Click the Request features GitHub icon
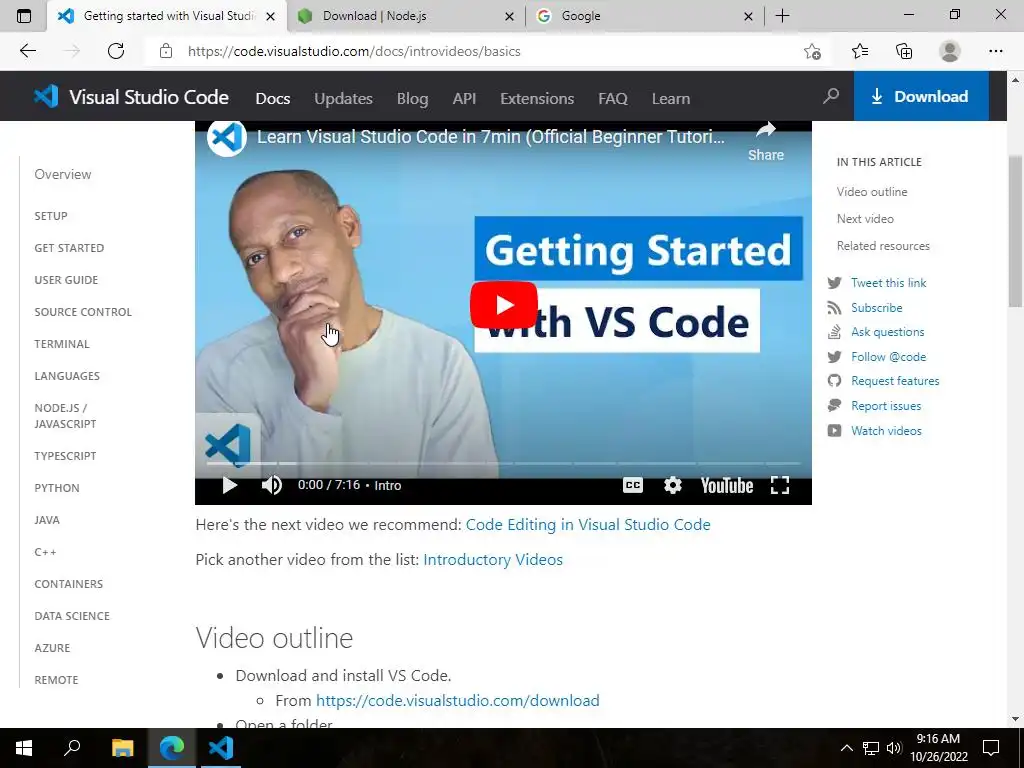The image size is (1024, 768). point(834,381)
